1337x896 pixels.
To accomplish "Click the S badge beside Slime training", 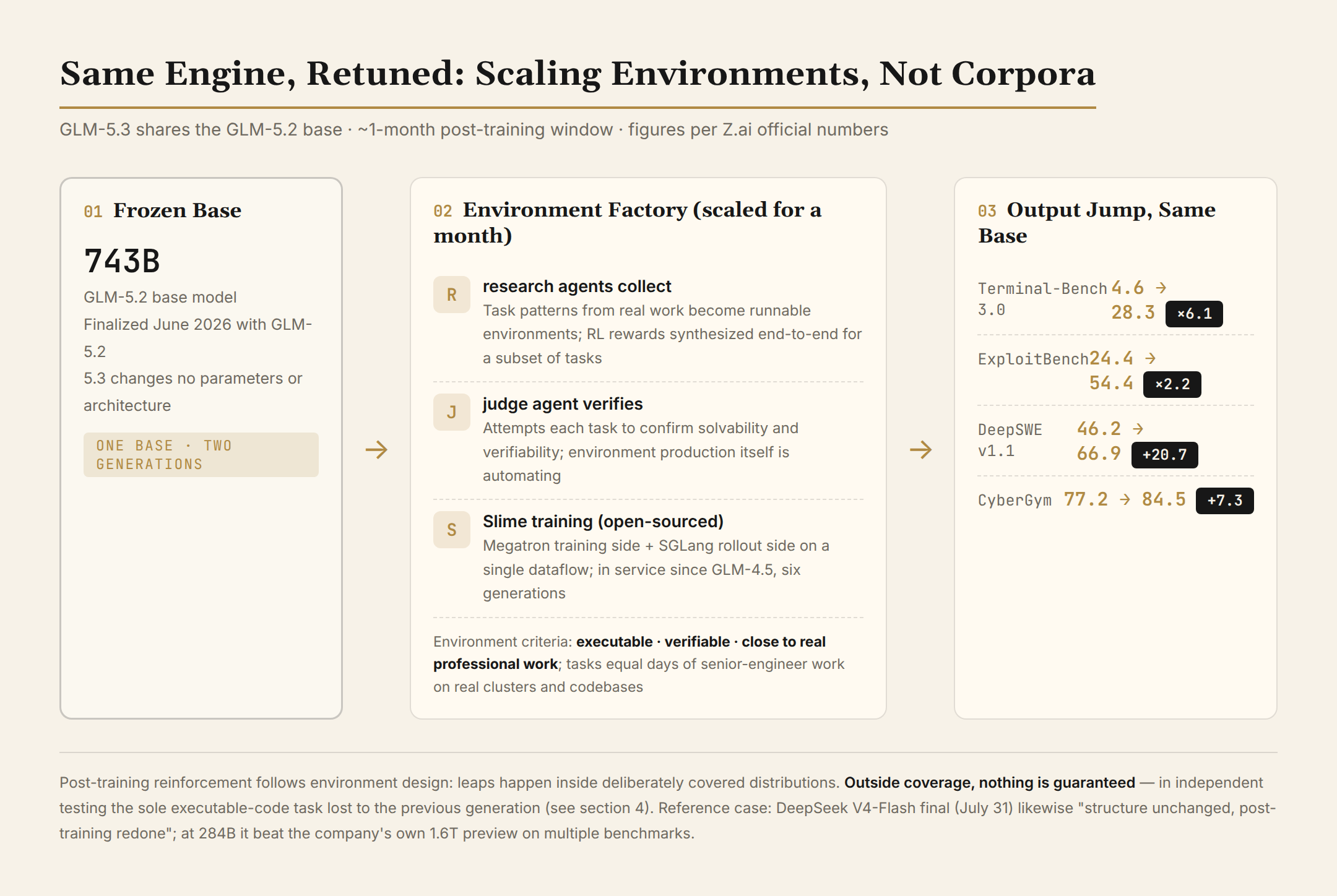I will coord(452,530).
